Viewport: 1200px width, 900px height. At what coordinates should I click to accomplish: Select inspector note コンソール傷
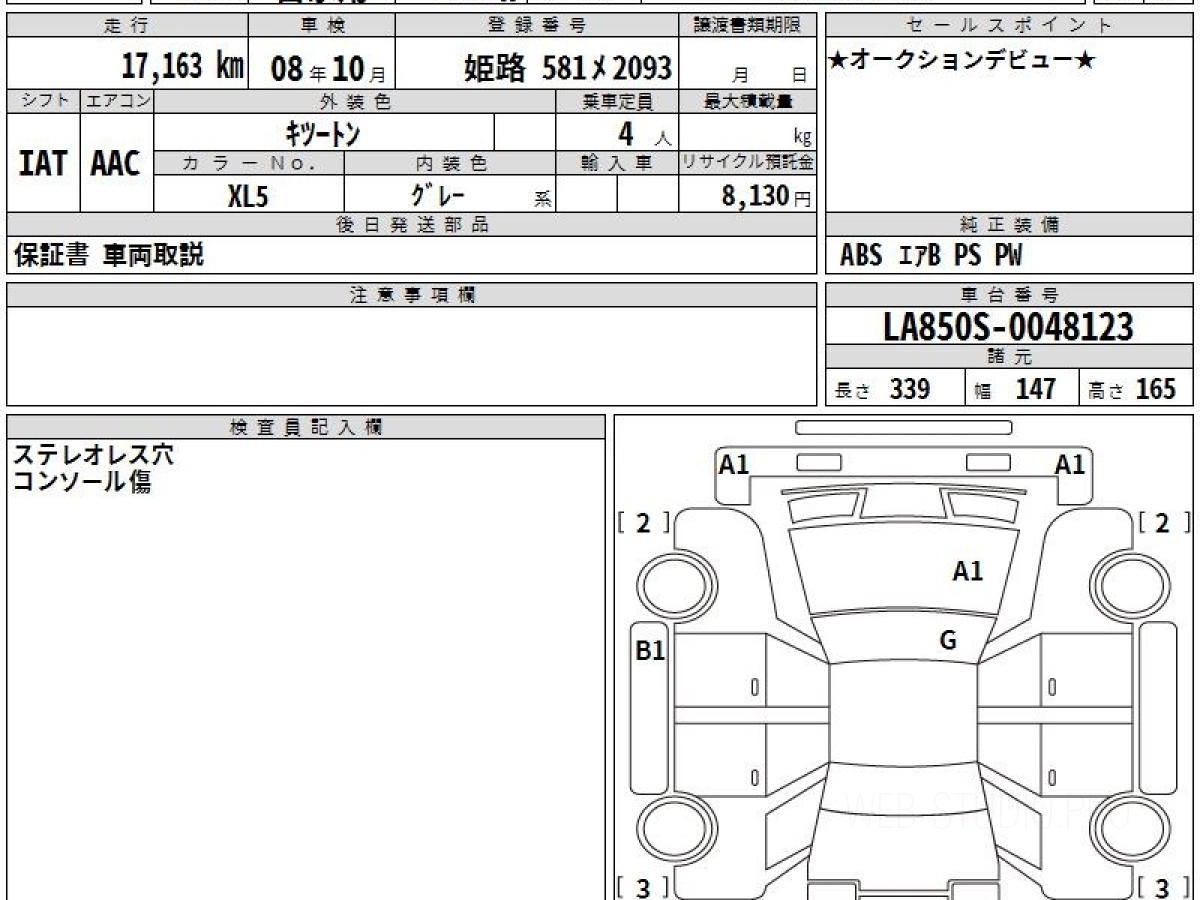point(81,482)
